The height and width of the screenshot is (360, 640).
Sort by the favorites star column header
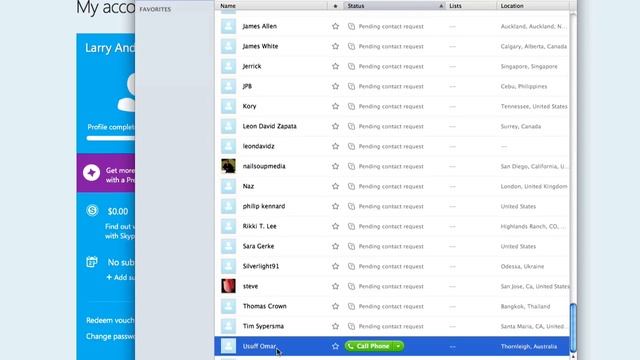tap(335, 6)
